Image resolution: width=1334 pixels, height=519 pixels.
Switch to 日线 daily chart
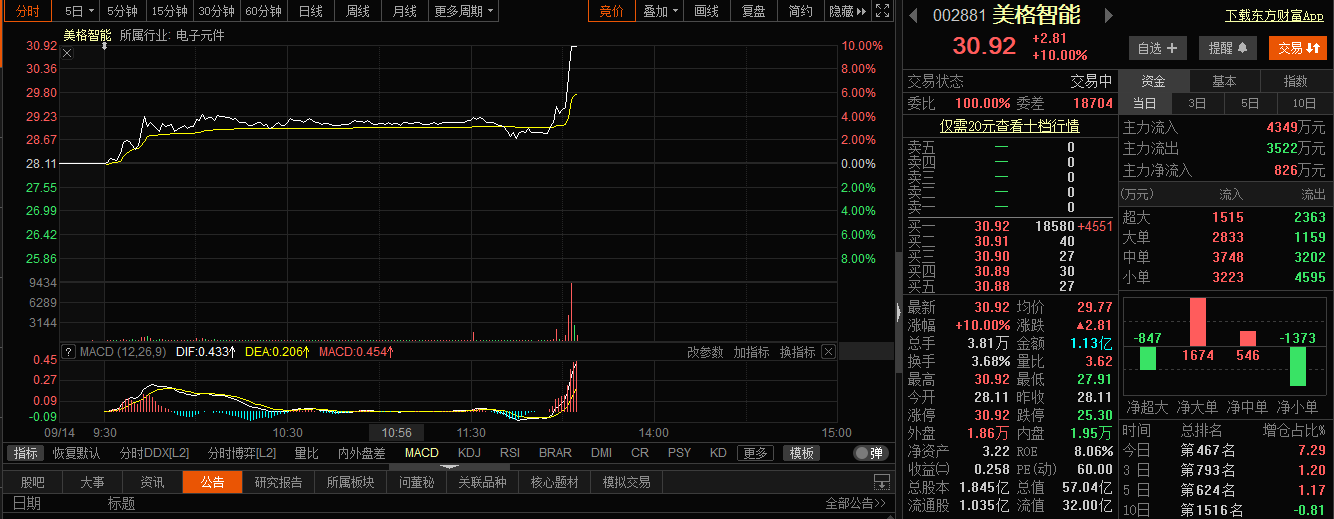tap(311, 12)
